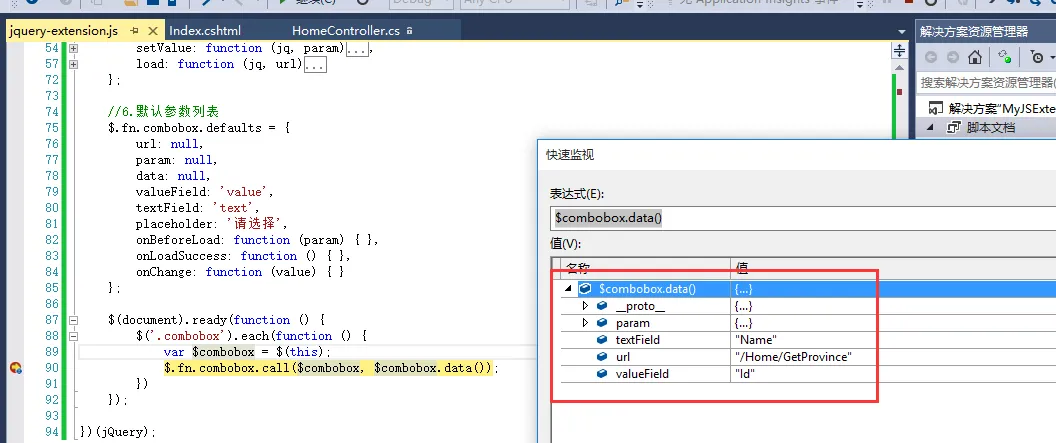Click the cube icon next to textField

pos(602,340)
